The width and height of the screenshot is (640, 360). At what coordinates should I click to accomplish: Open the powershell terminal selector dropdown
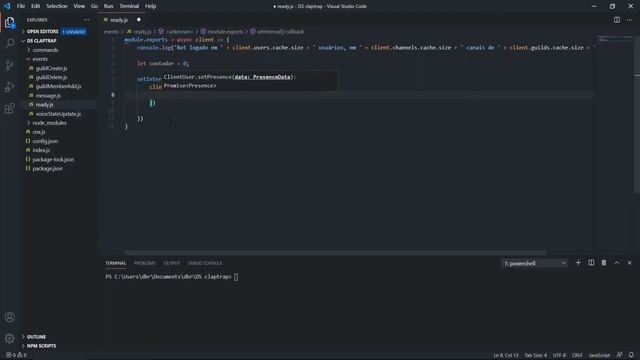pyautogui.click(x=535, y=263)
